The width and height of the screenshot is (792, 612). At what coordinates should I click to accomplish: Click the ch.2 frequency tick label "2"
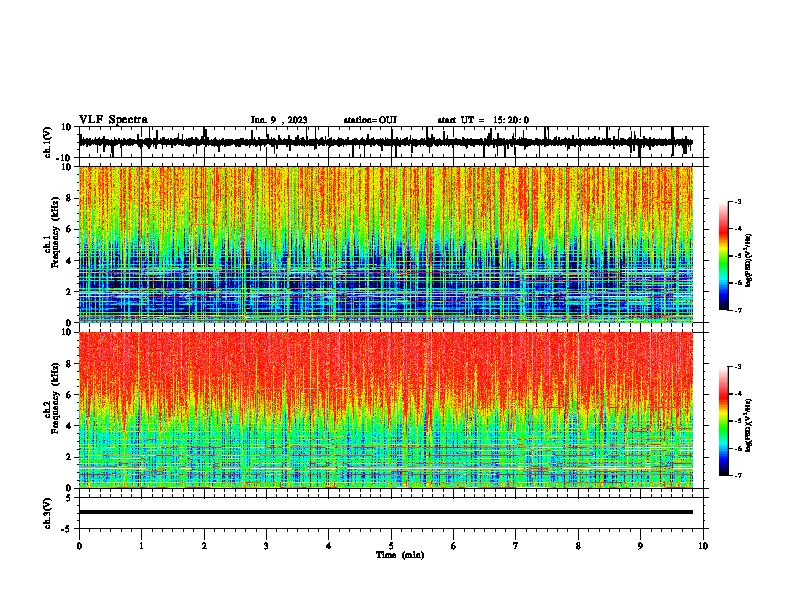(70, 457)
